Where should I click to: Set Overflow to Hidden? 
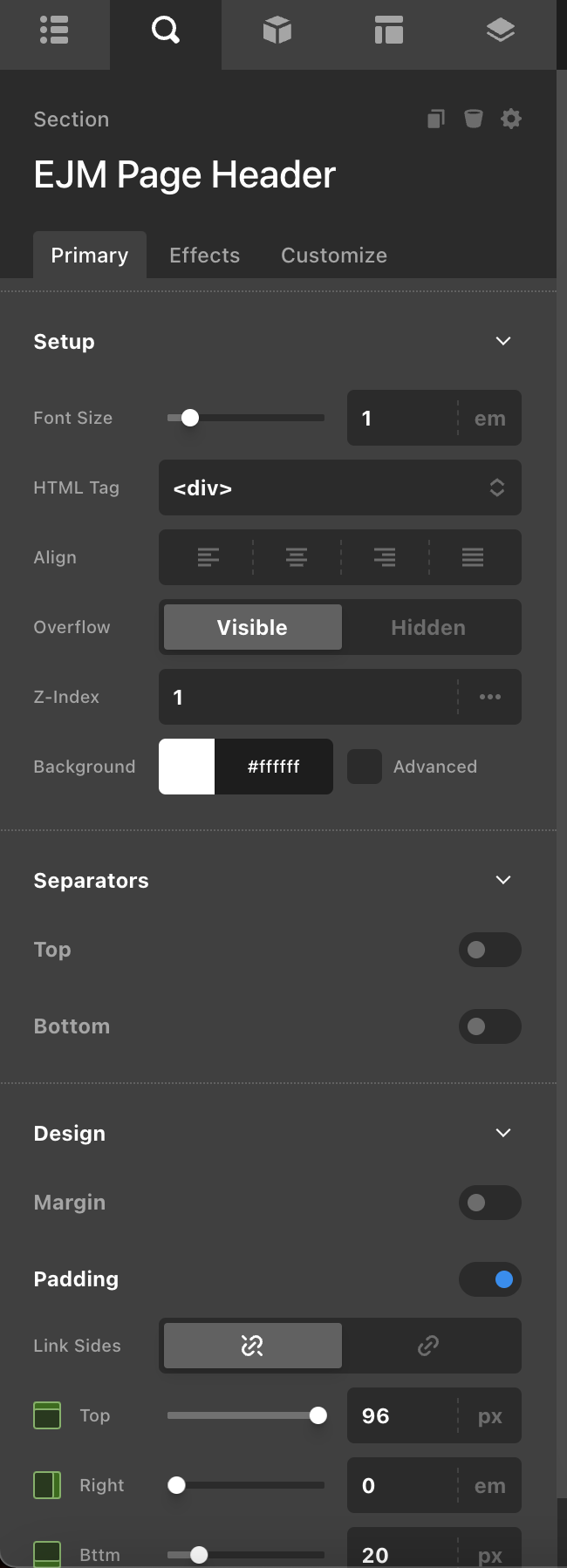tap(428, 627)
